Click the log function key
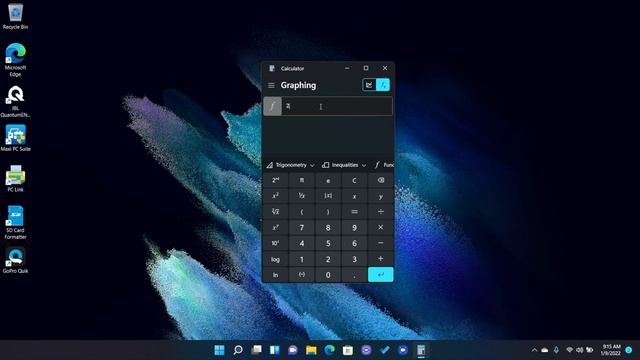The width and height of the screenshot is (640, 360). (x=276, y=259)
